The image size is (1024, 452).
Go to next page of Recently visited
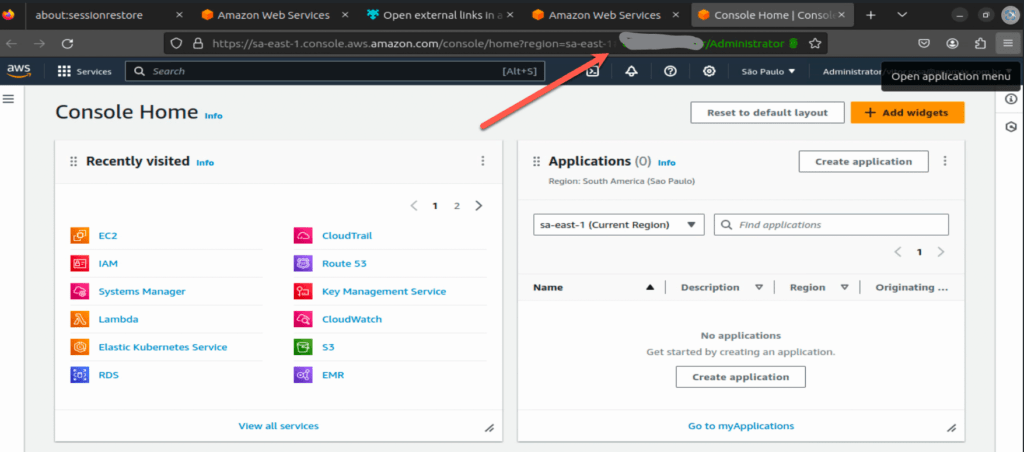479,206
